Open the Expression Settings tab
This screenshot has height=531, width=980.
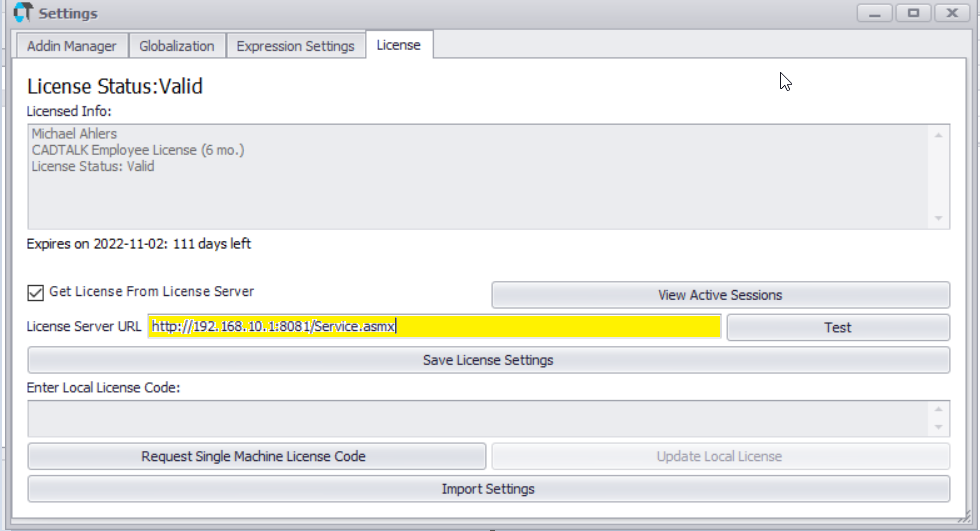(295, 46)
